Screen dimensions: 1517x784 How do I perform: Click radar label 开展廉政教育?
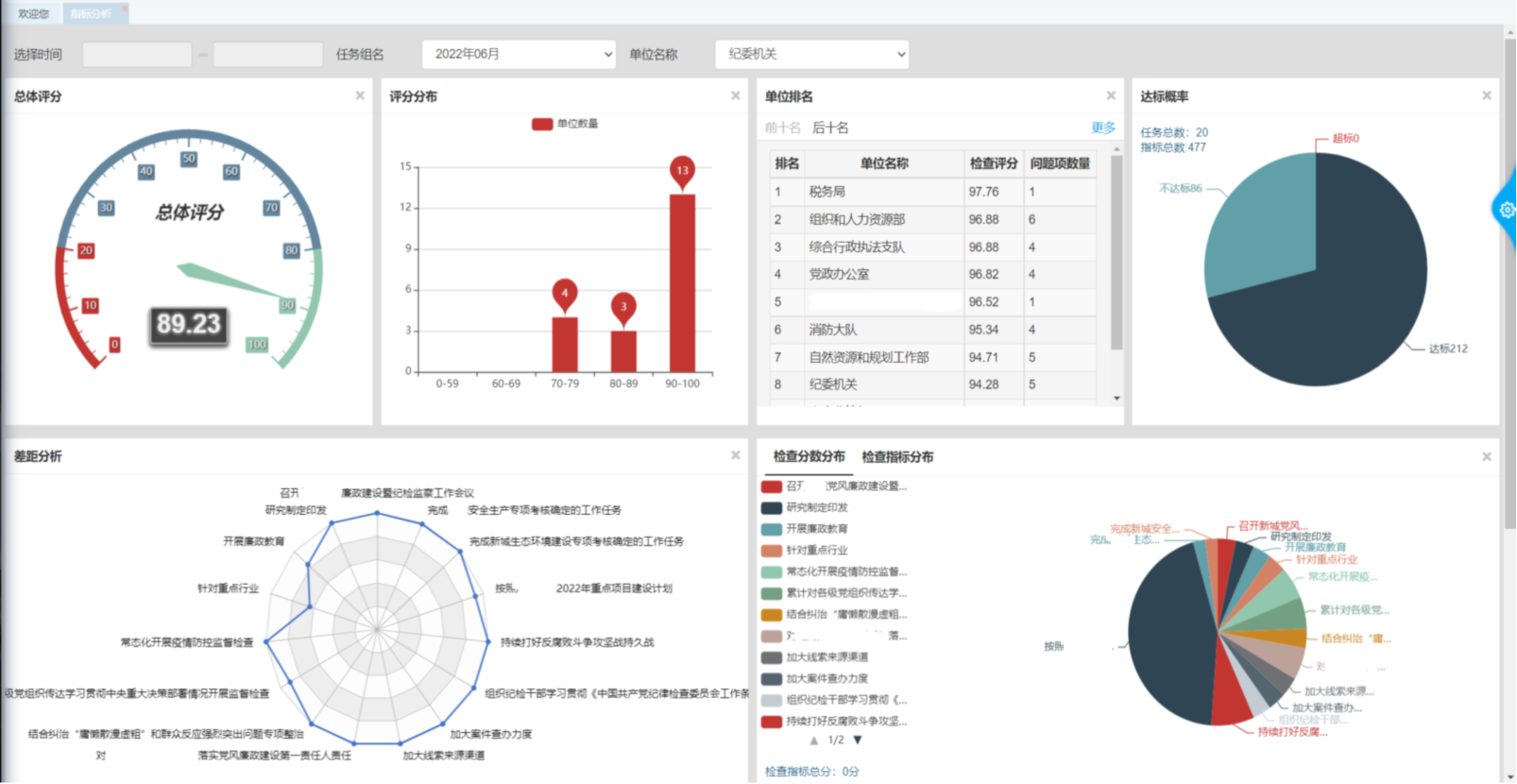click(253, 541)
